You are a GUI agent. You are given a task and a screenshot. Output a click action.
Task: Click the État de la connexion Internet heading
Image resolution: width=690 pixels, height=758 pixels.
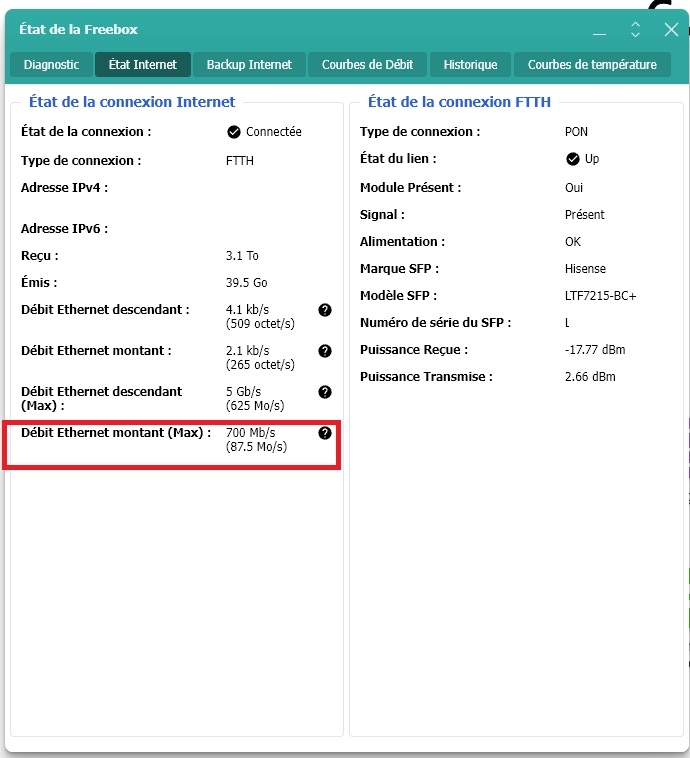coord(132,102)
